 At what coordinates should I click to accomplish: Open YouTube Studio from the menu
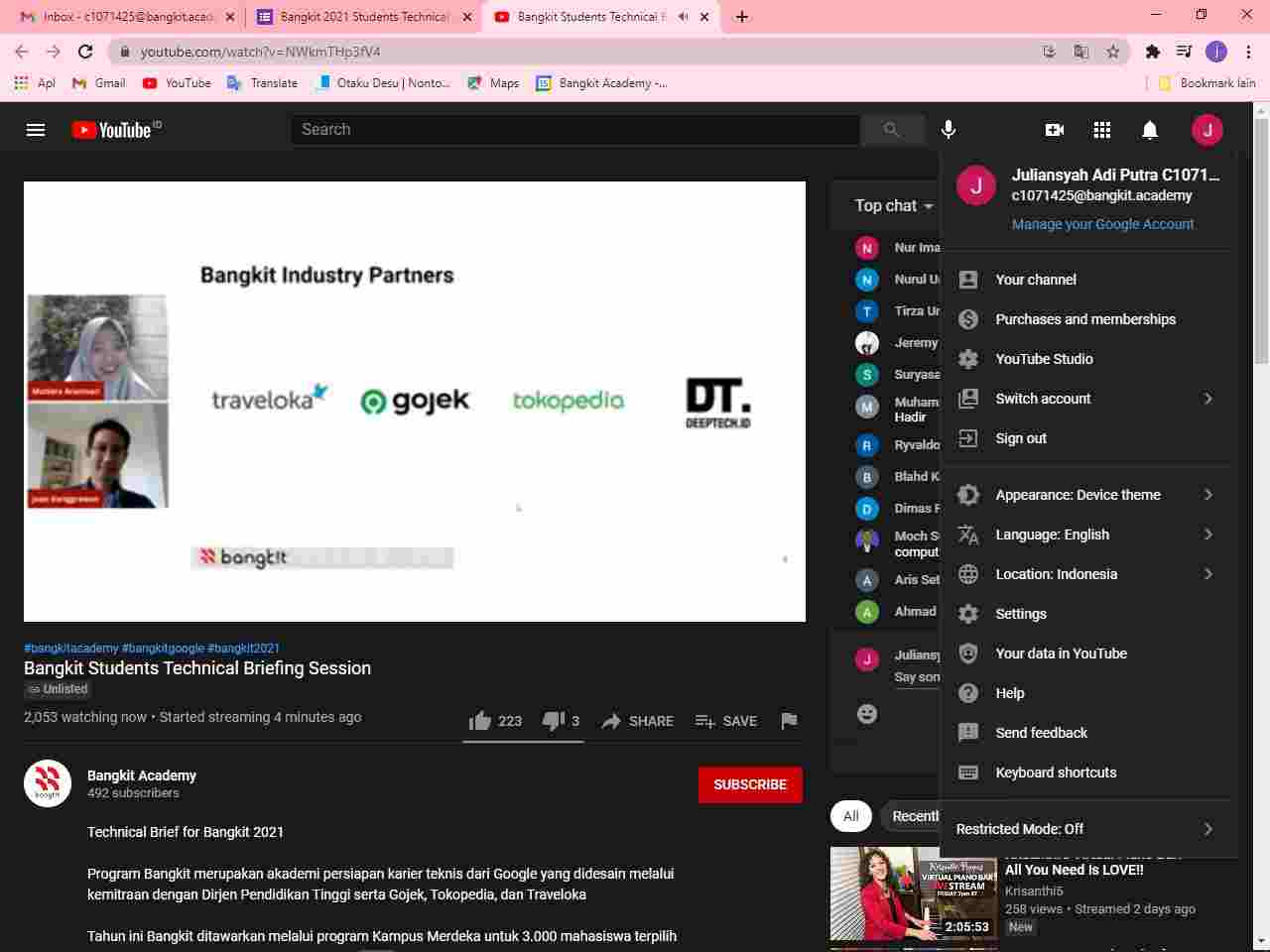pyautogui.click(x=1044, y=359)
